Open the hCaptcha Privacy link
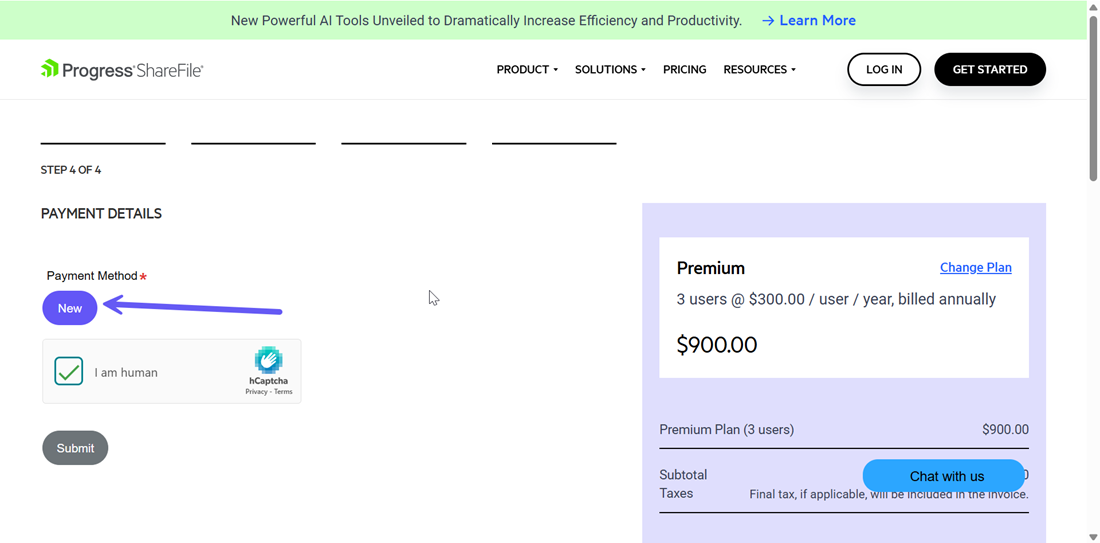This screenshot has height=543, width=1100. [256, 392]
